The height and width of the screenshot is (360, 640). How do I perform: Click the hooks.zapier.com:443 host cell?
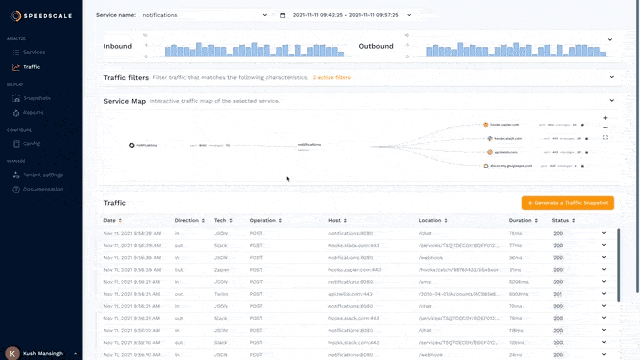tap(355, 270)
